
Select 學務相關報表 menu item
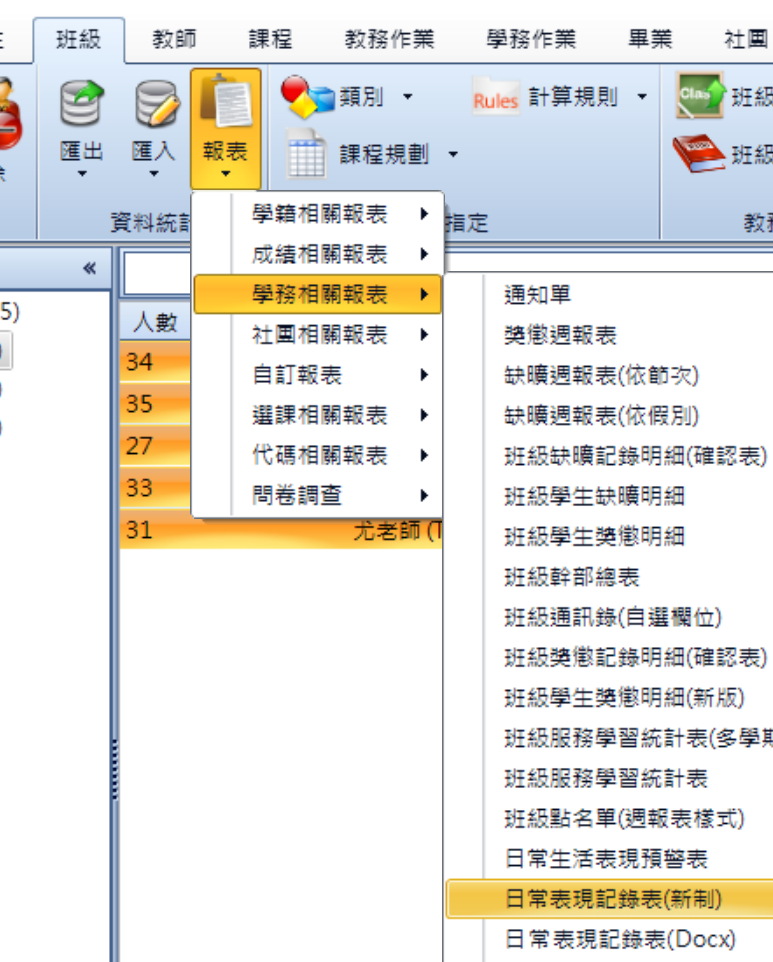pos(318,294)
